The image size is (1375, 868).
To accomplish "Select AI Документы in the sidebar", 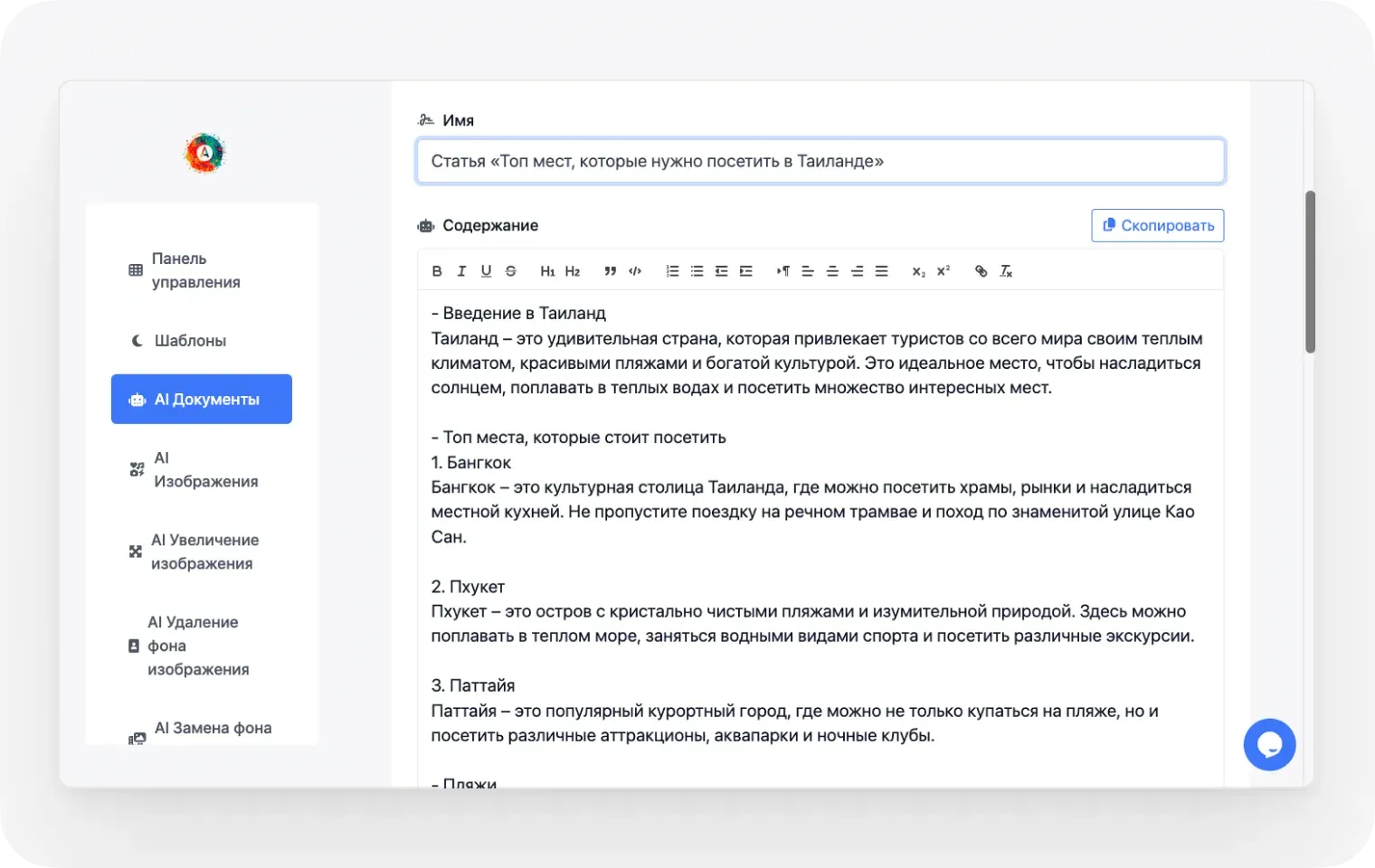I will point(201,399).
